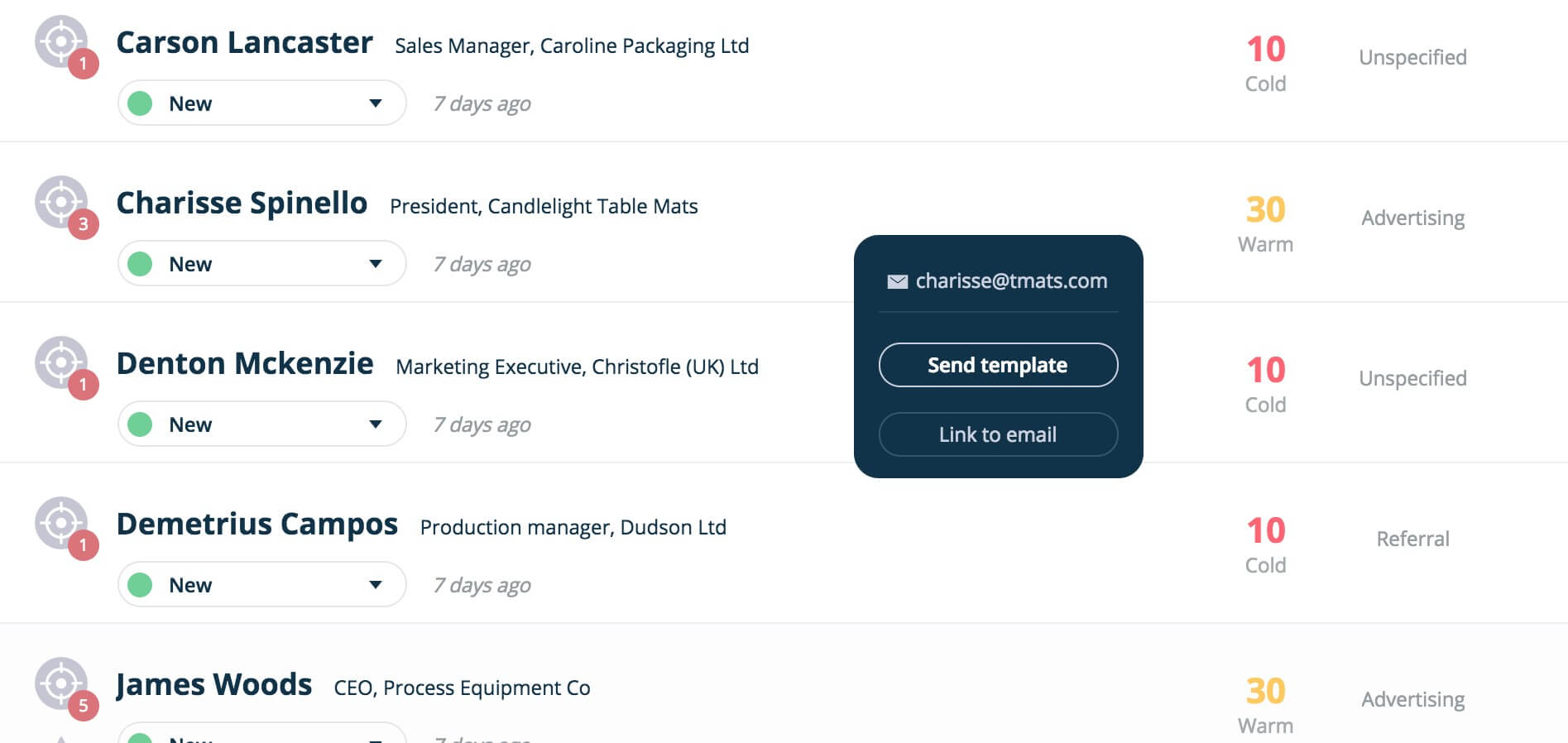This screenshot has height=743, width=1568.
Task: Click the target icon beside Denton Mckenzie
Action: click(x=60, y=362)
